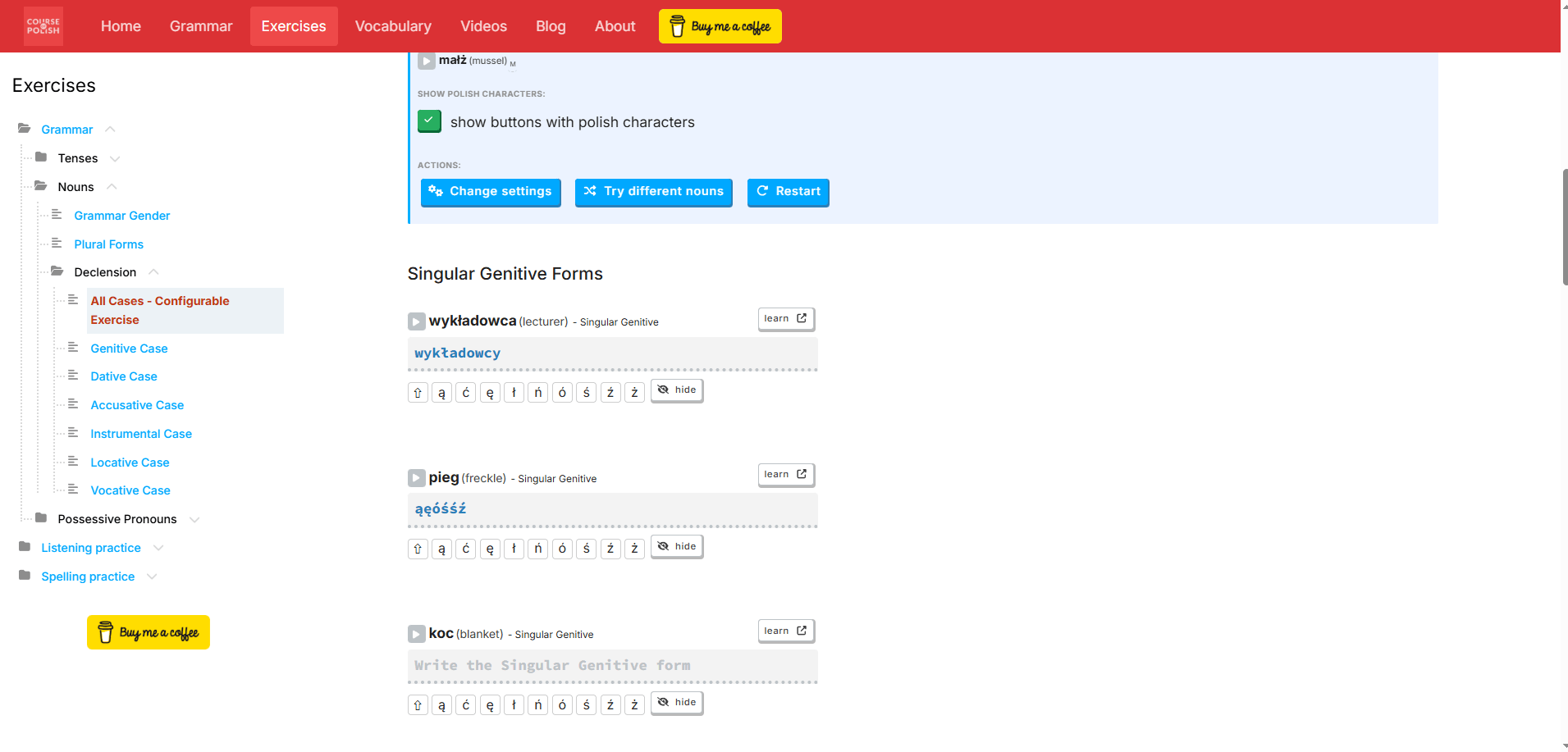Open the Genitive Case exercise link

[129, 348]
